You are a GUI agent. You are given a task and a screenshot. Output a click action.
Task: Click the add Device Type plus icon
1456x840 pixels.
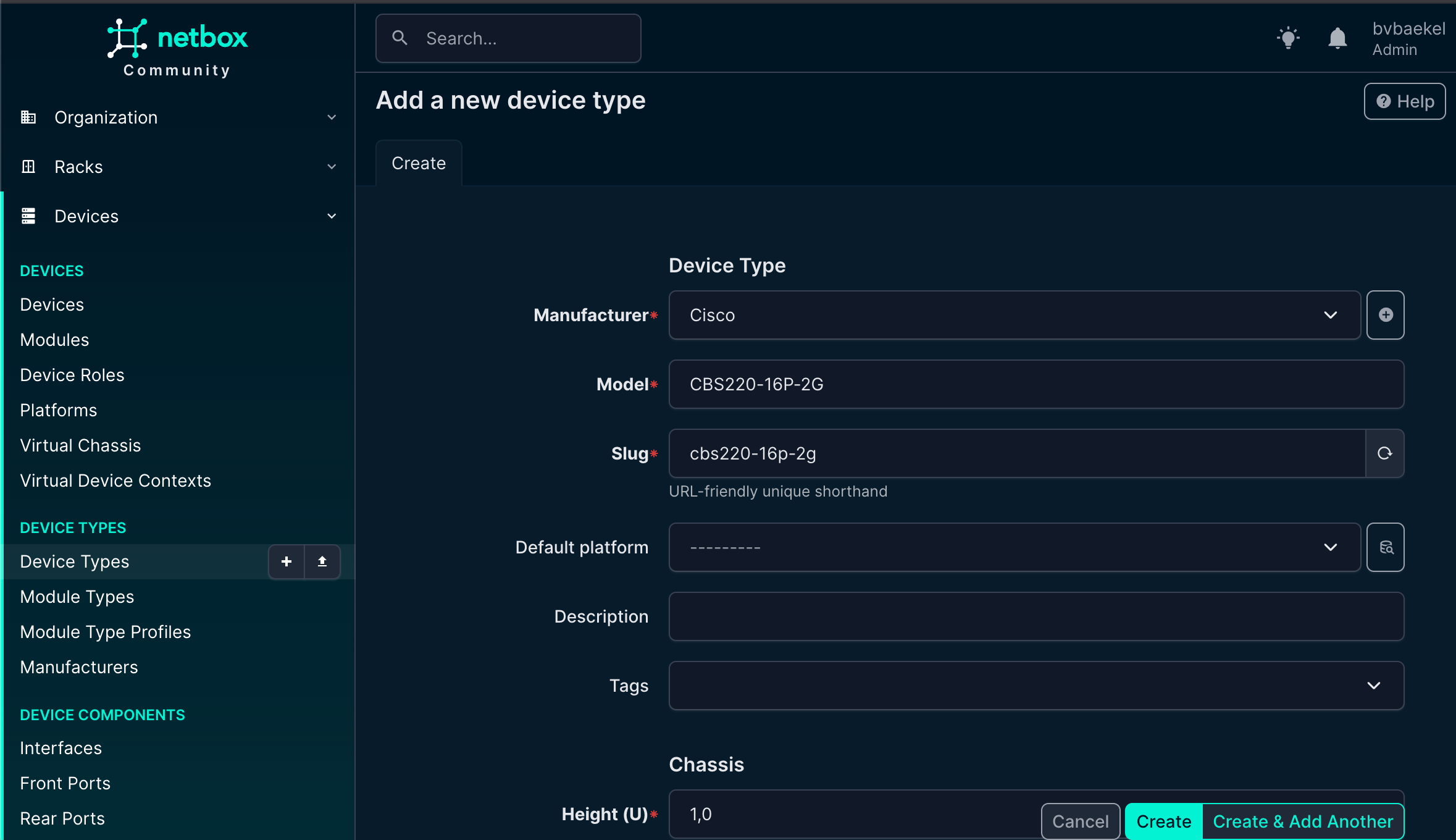pyautogui.click(x=287, y=561)
